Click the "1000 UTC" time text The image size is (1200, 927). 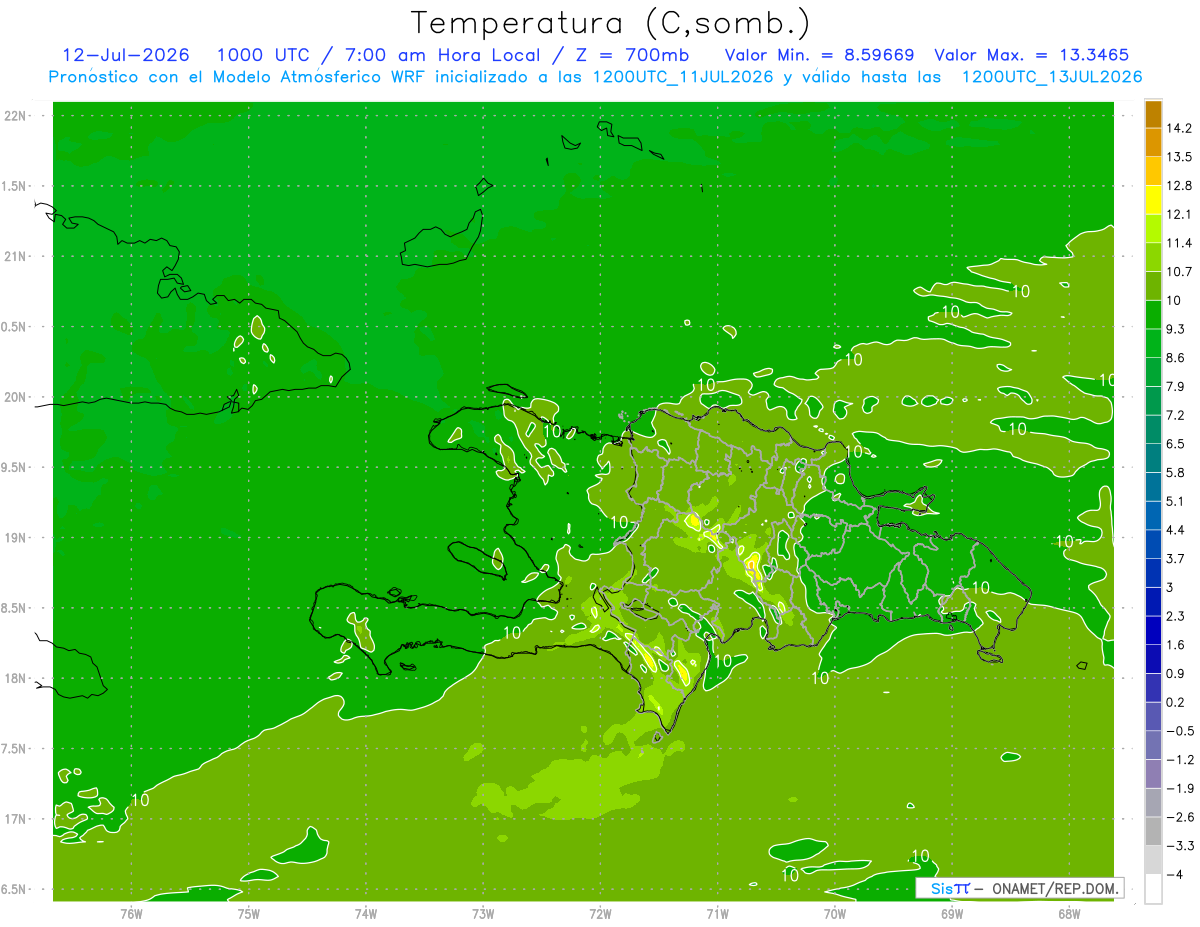pyautogui.click(x=268, y=55)
